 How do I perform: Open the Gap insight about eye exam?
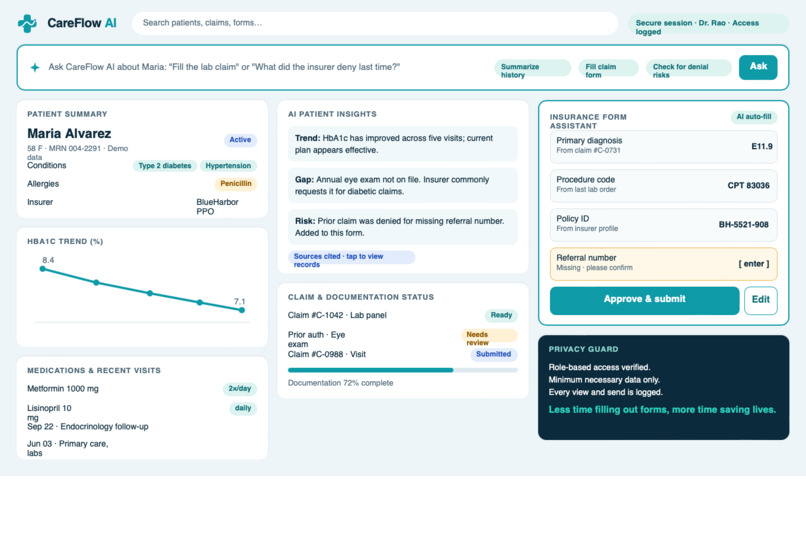tap(402, 186)
